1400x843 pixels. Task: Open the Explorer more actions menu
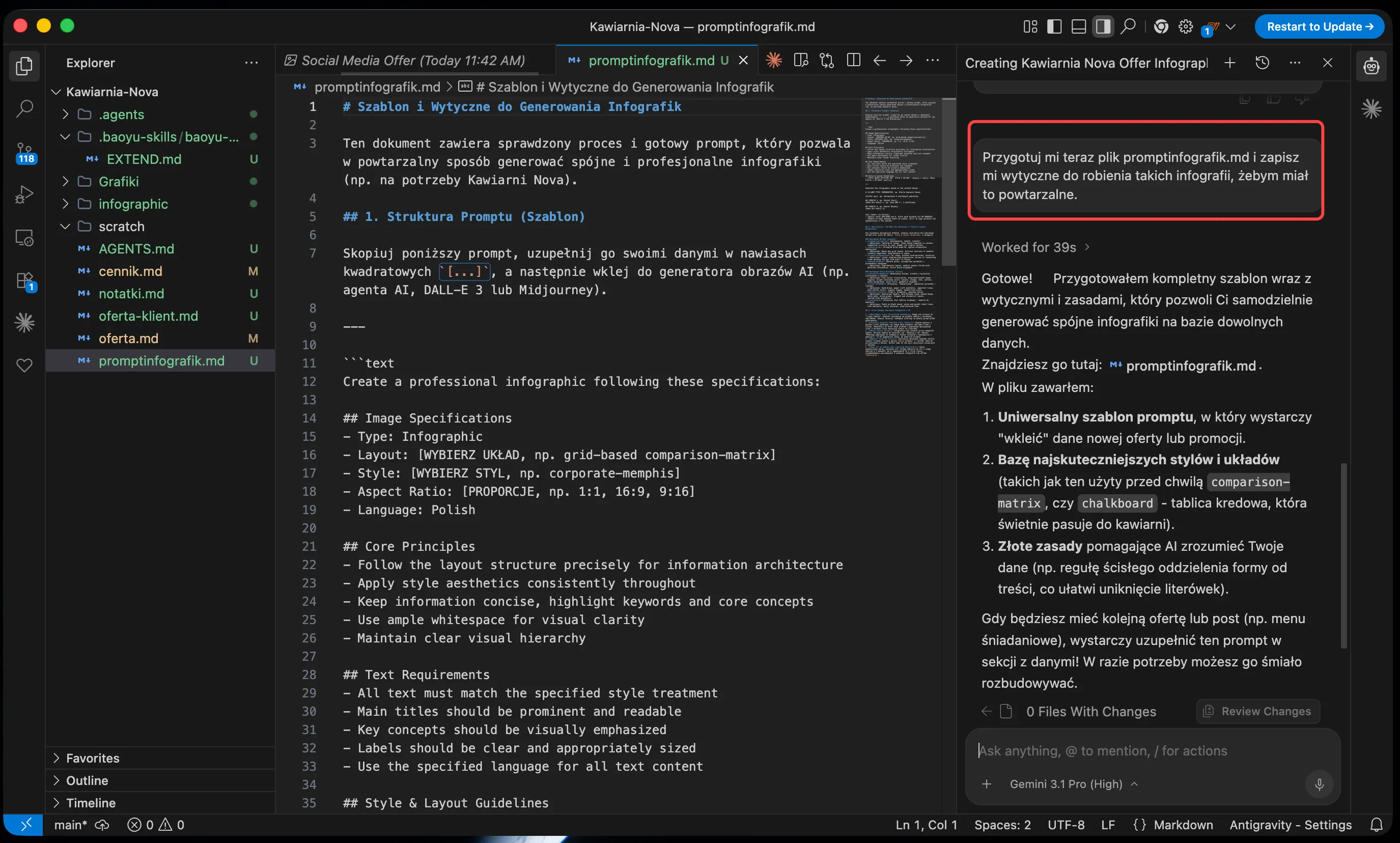251,63
